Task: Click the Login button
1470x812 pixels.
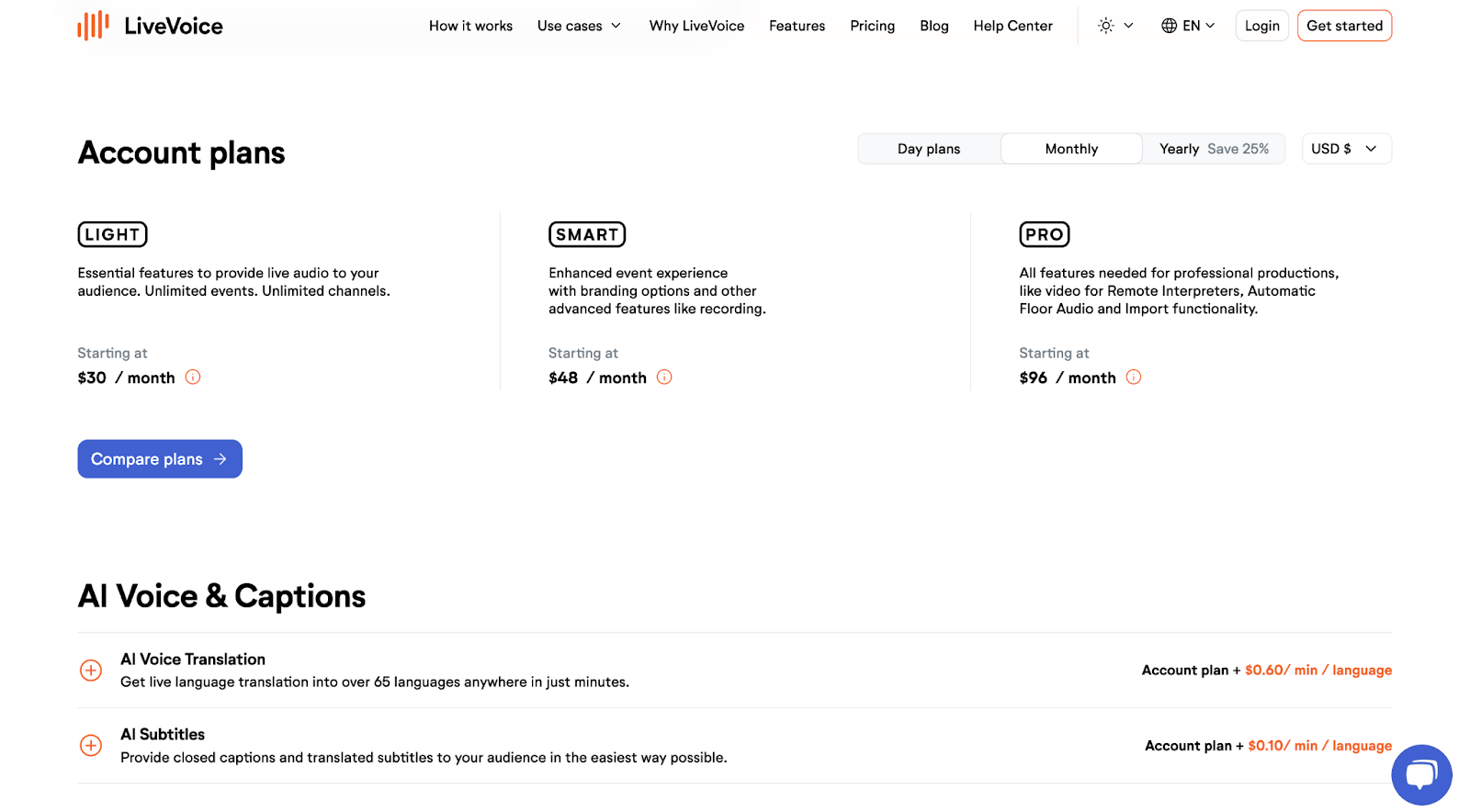Action: (x=1262, y=26)
